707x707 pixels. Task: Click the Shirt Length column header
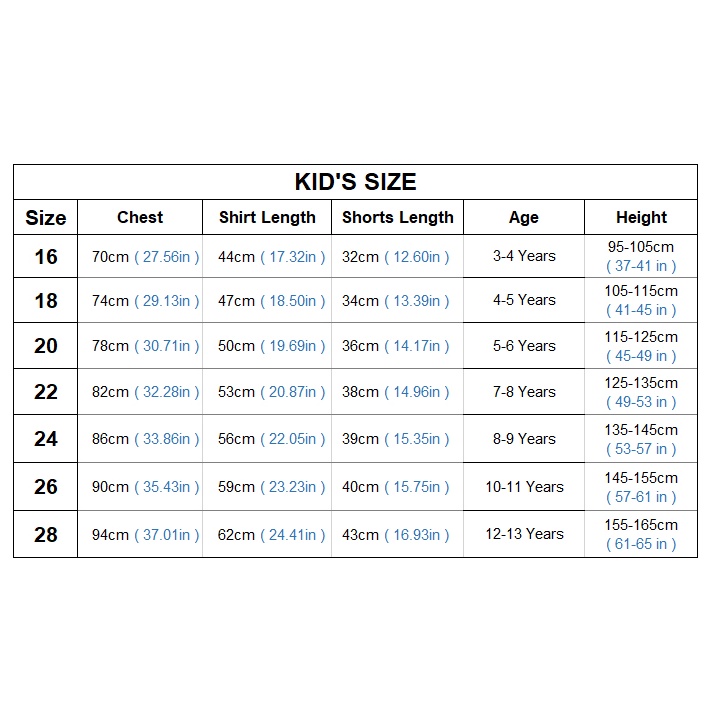(x=267, y=217)
